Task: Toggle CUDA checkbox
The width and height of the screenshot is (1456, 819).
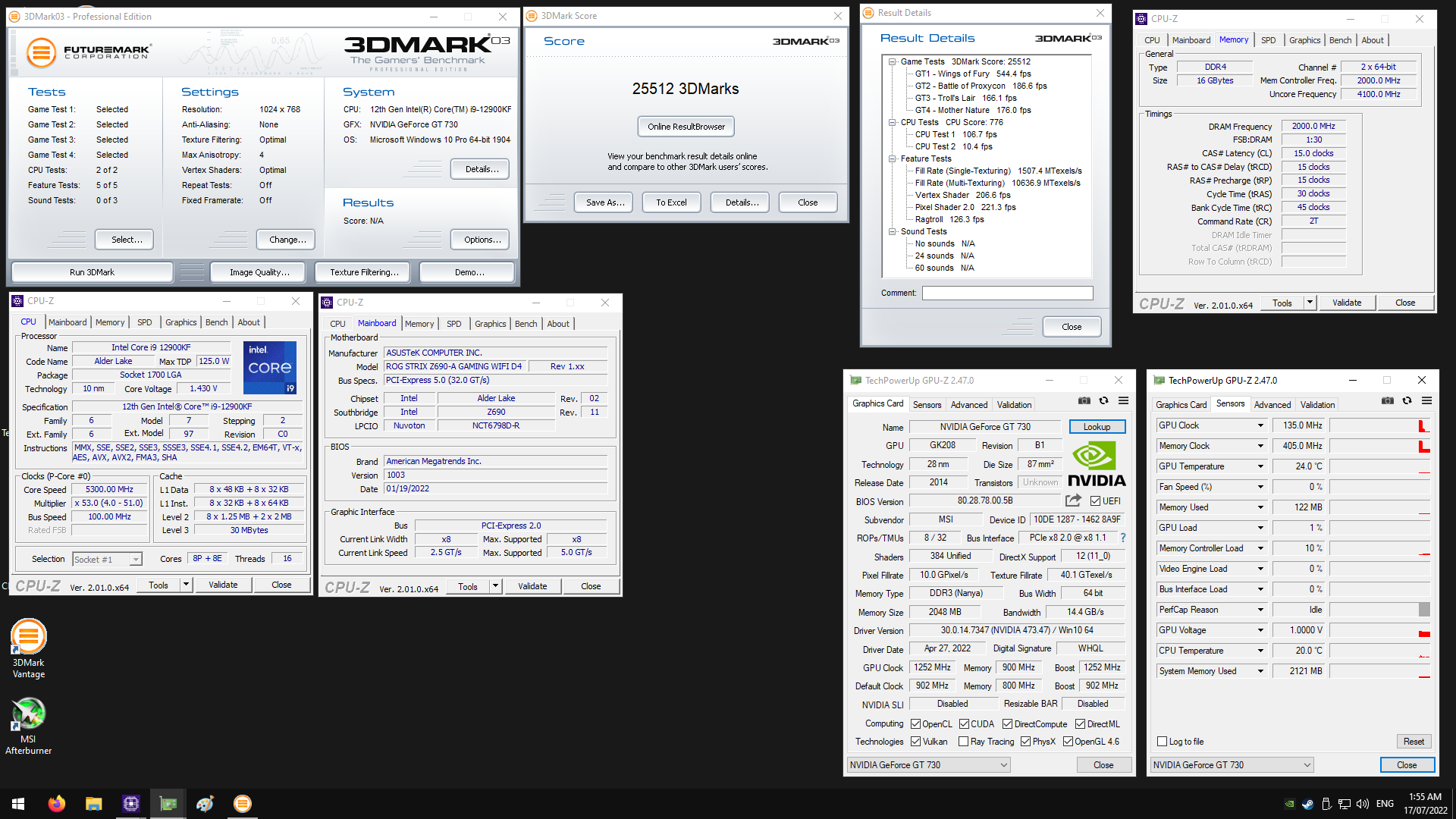Action: click(964, 724)
